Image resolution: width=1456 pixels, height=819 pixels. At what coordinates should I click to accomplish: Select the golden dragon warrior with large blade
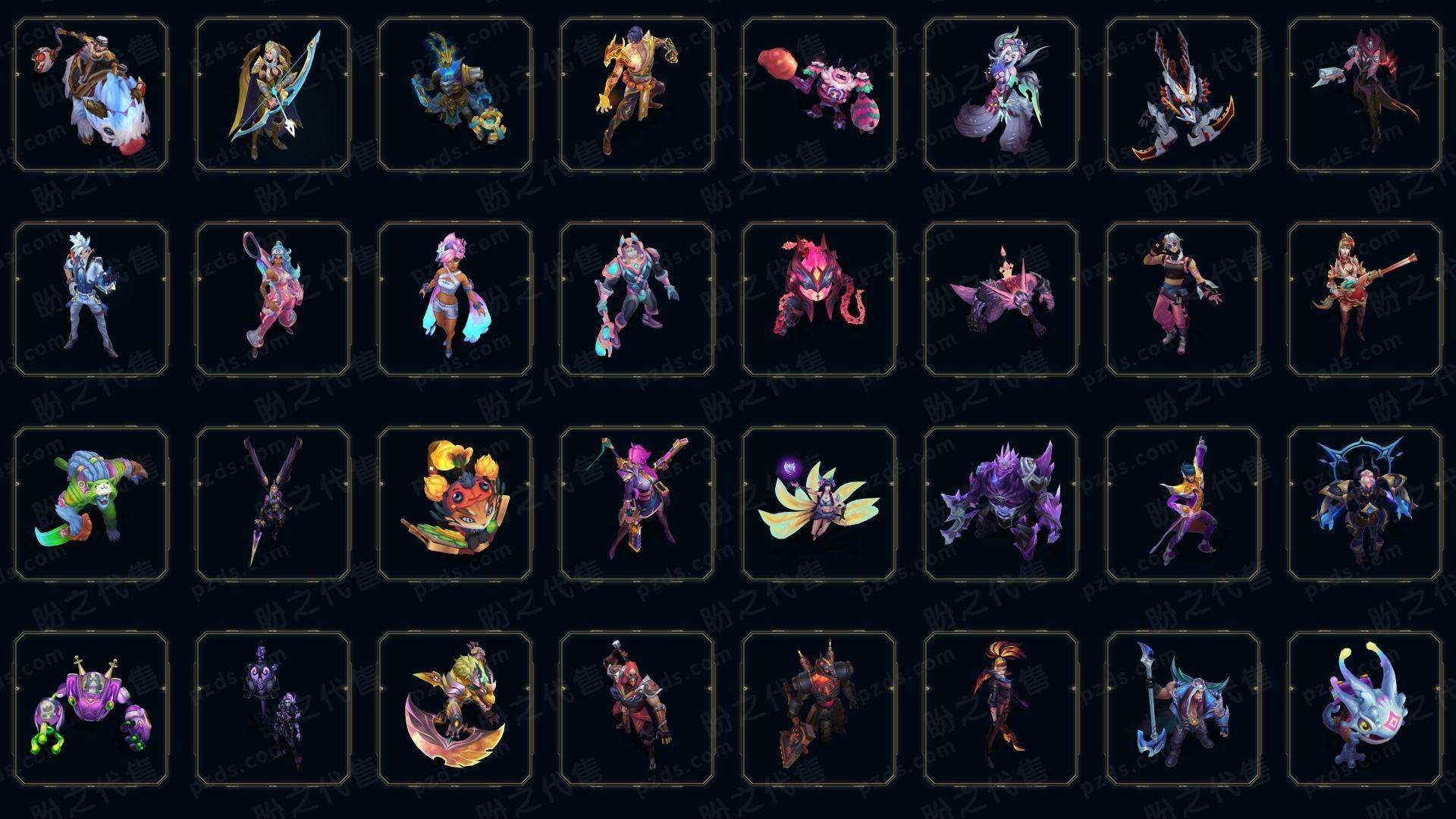point(455,708)
